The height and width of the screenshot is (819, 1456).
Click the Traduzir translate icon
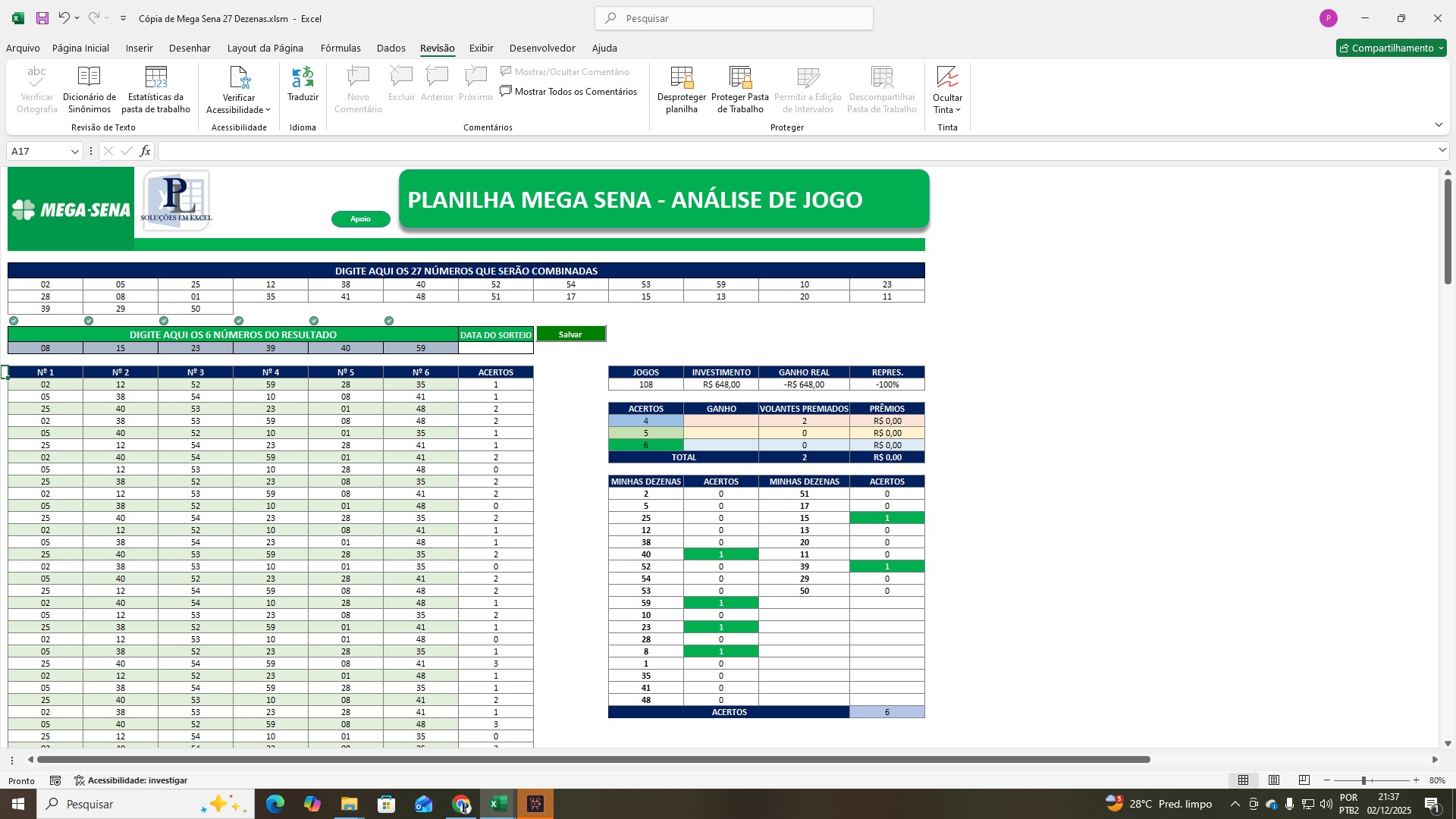(303, 77)
